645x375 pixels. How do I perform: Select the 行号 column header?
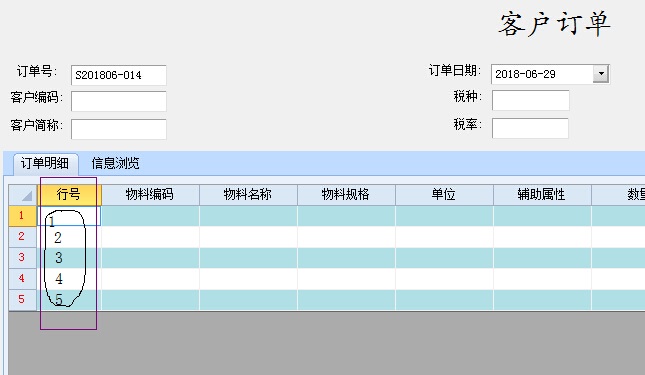point(69,195)
